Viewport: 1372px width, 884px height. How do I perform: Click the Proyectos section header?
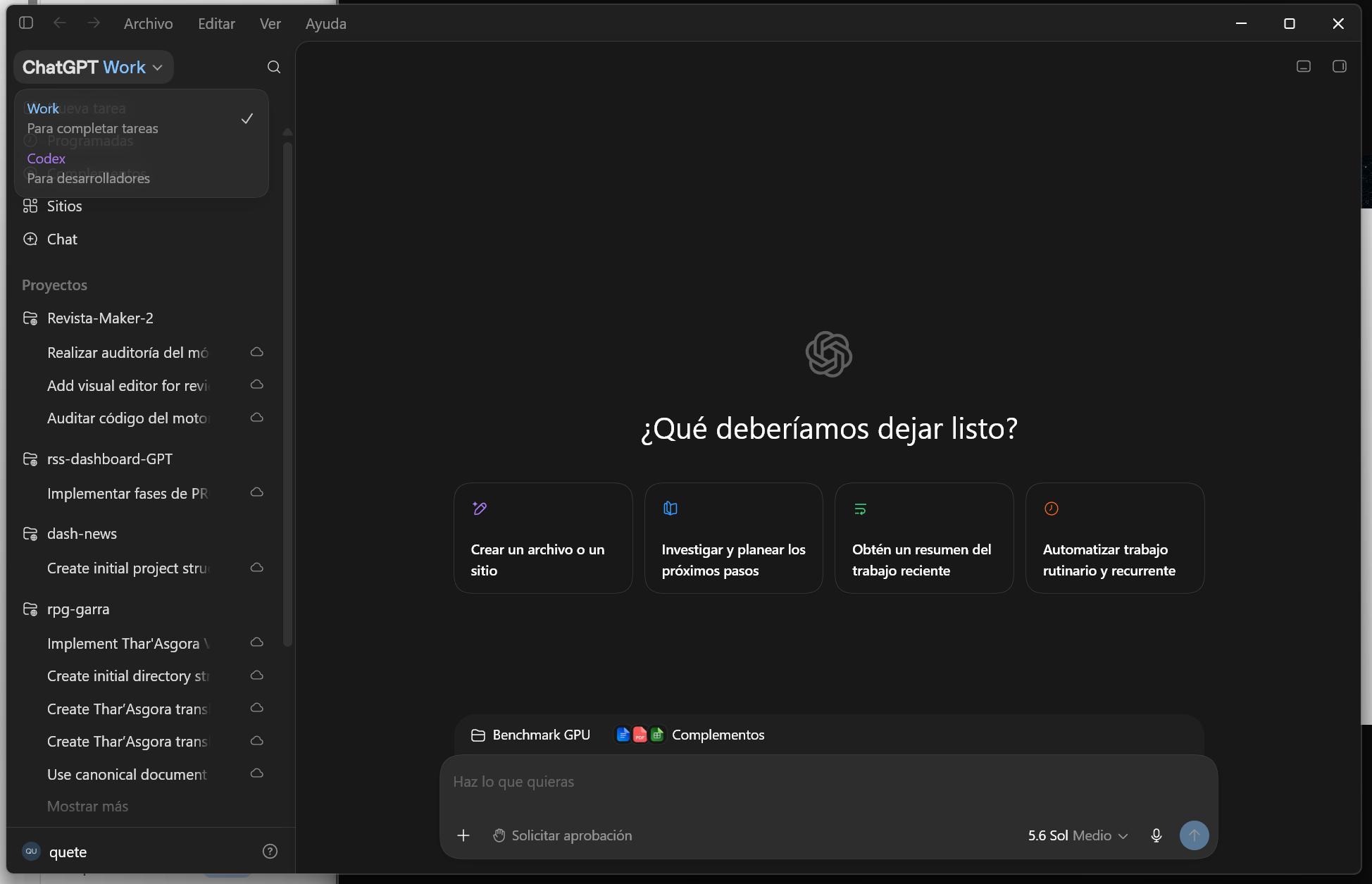point(54,285)
